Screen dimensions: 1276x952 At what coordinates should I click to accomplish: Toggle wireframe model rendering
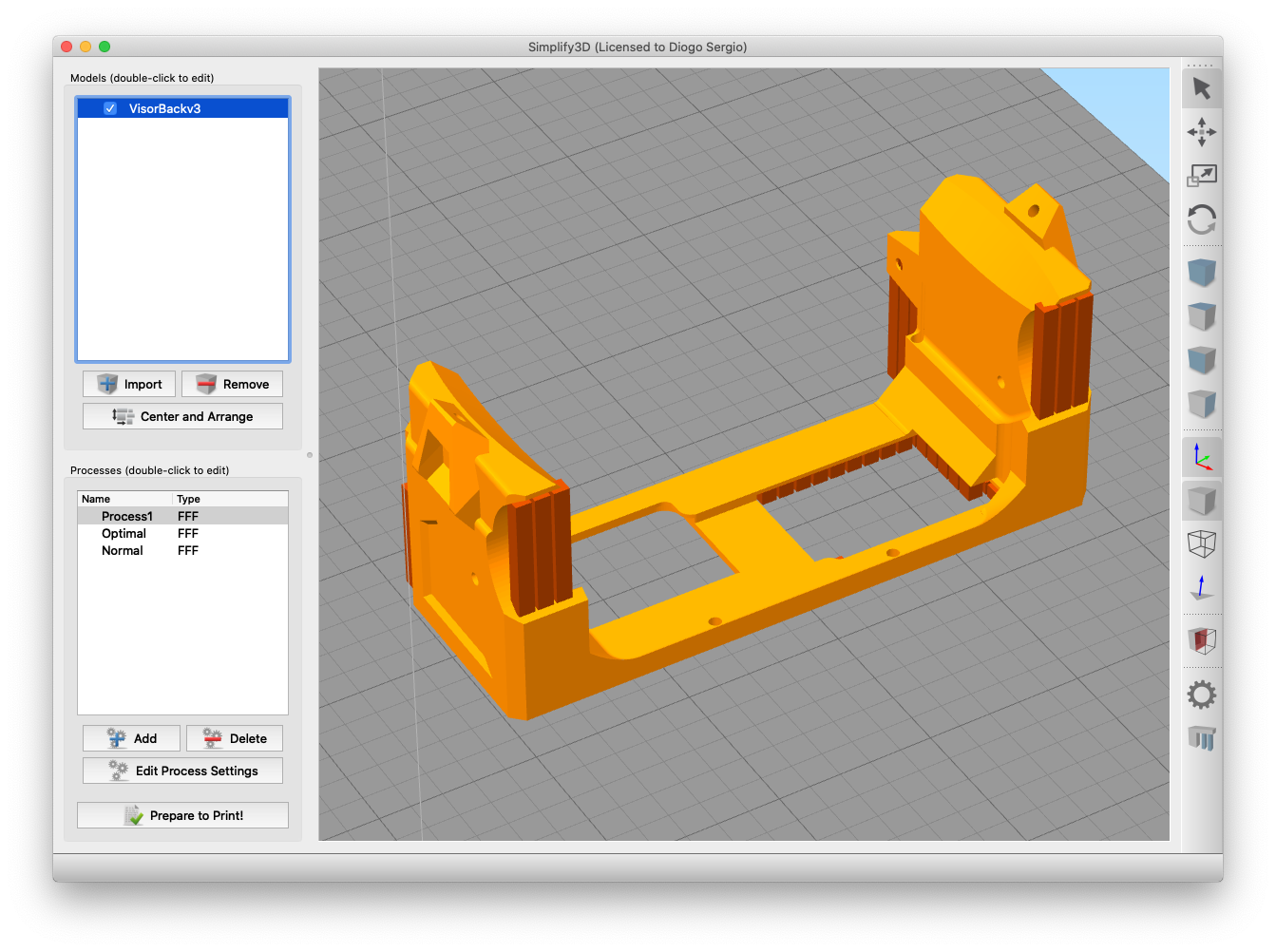coord(1202,544)
